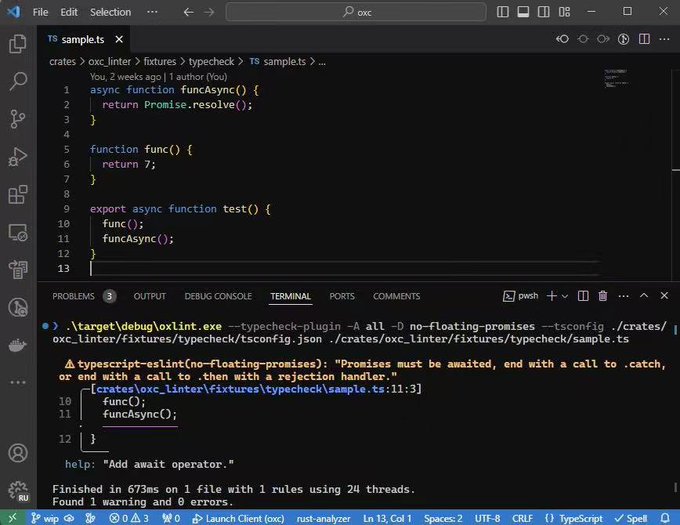The image size is (680, 525).
Task: Switch to the Debug Console tab
Action: click(218, 296)
